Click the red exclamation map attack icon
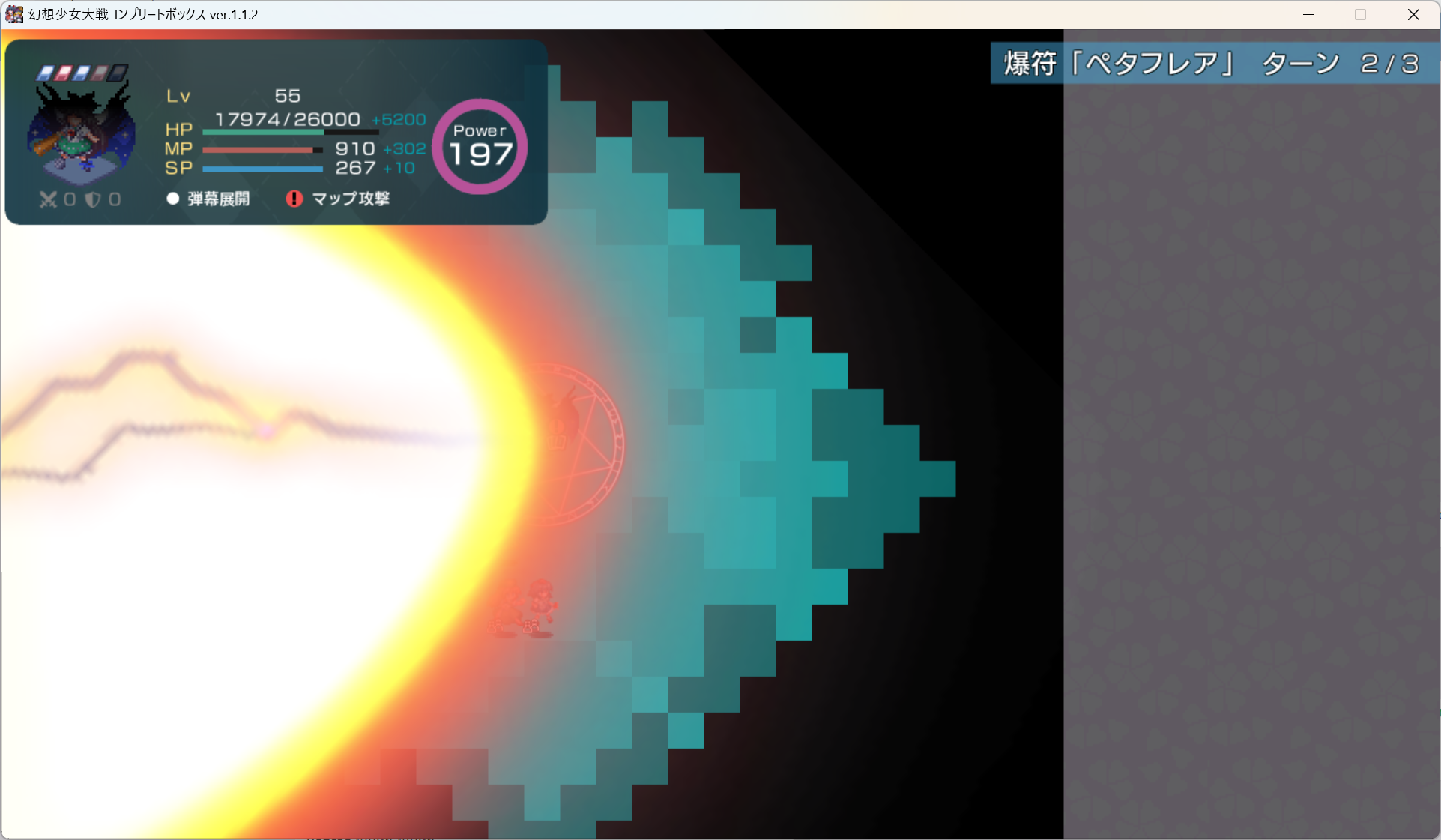This screenshot has height=840, width=1441. pyautogui.click(x=294, y=199)
